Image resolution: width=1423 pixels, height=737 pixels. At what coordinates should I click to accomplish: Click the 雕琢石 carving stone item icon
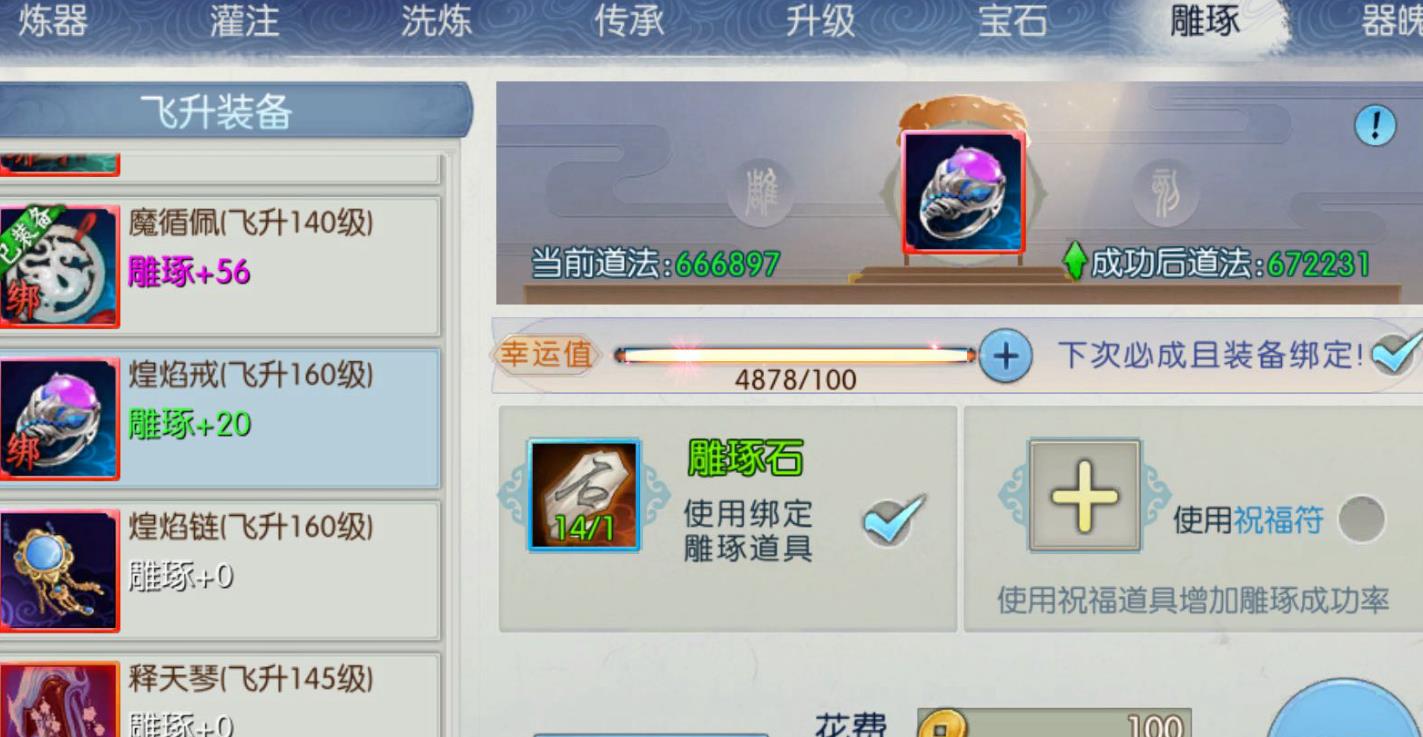584,495
